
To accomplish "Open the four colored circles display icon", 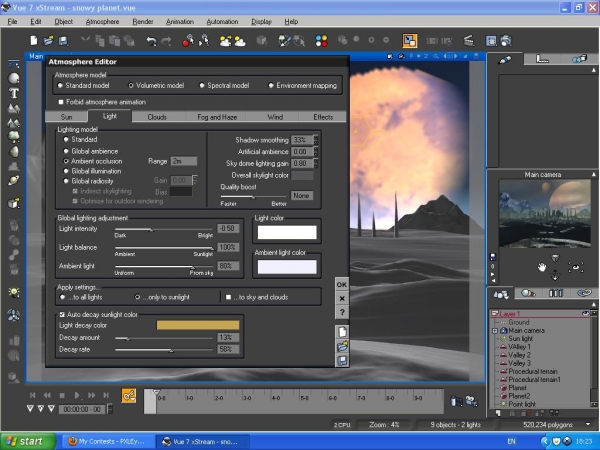I will (x=321, y=41).
